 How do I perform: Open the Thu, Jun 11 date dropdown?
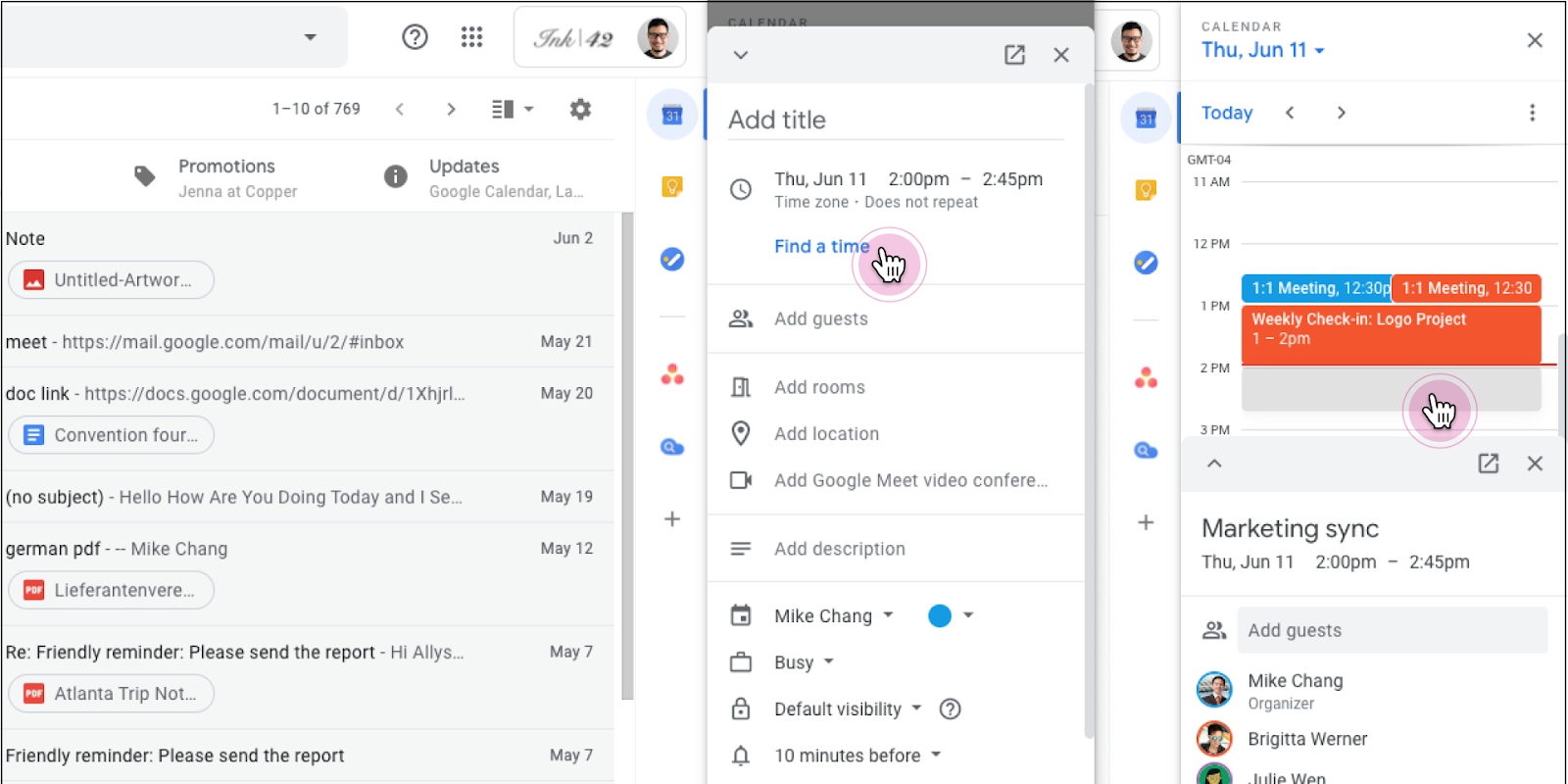tap(1263, 50)
